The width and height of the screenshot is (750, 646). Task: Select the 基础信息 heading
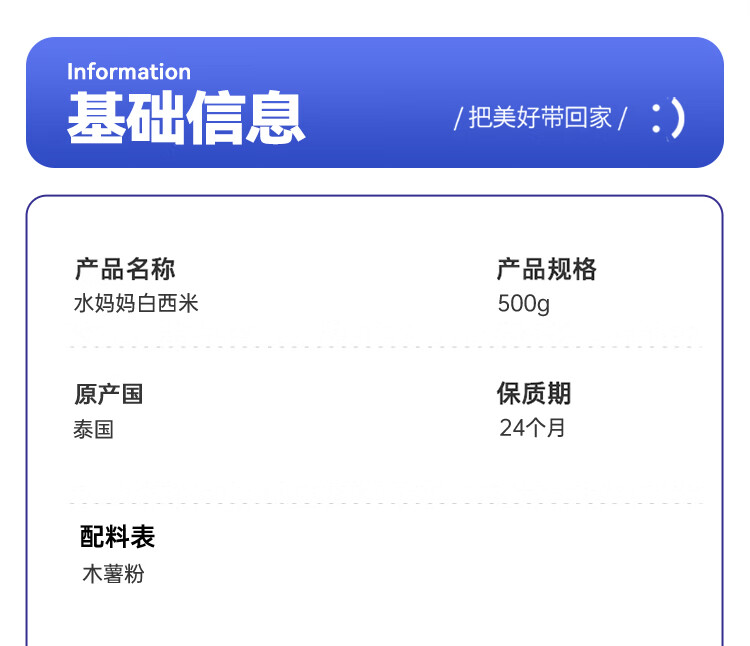[x=186, y=118]
